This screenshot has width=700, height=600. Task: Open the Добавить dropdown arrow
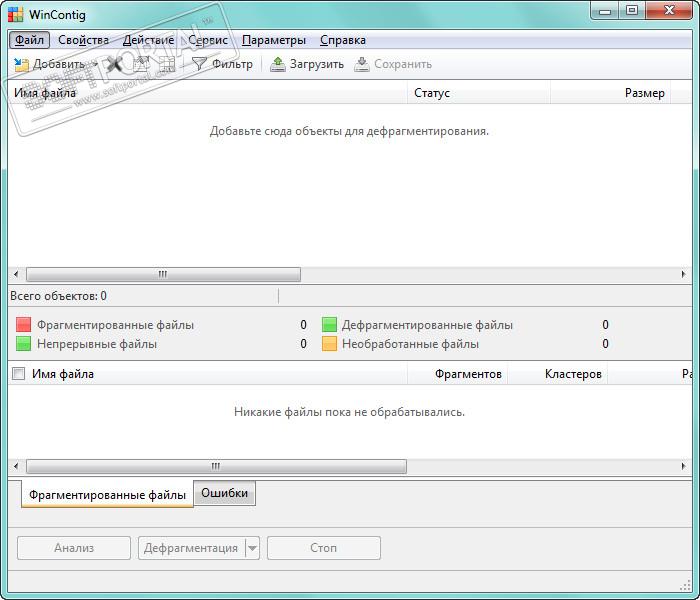coord(95,64)
